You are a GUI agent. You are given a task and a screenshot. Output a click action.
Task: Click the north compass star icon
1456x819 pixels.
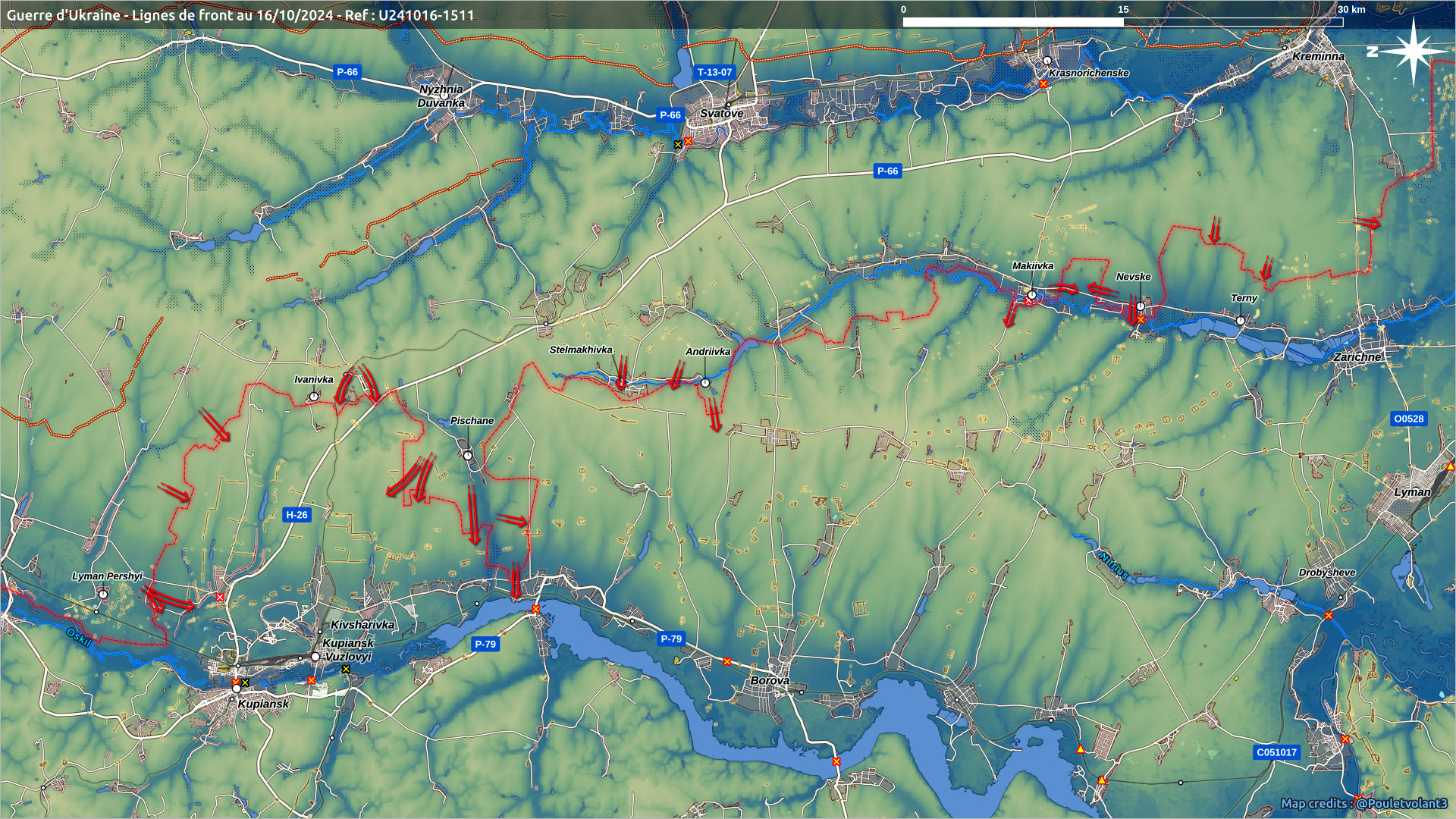click(x=1413, y=52)
